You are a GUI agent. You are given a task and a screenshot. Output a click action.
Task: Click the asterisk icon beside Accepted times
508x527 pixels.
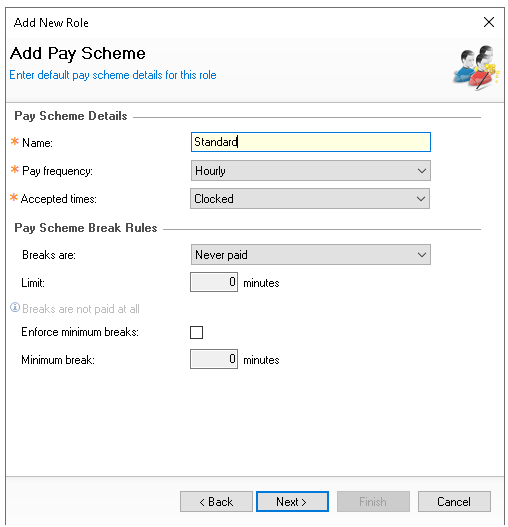pos(14,198)
